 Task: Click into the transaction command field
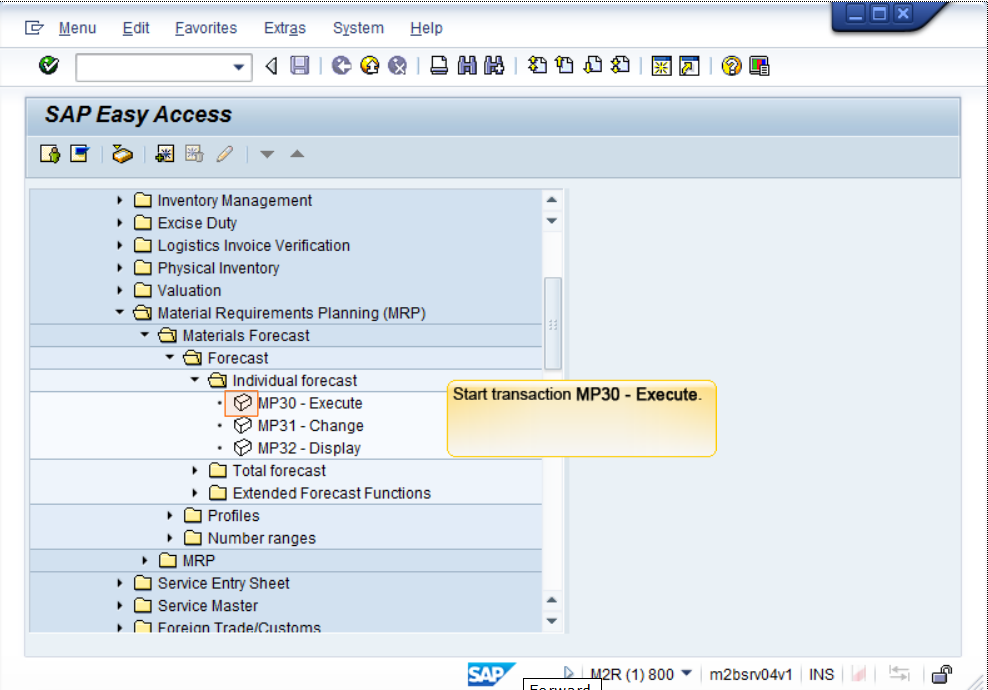pos(154,67)
